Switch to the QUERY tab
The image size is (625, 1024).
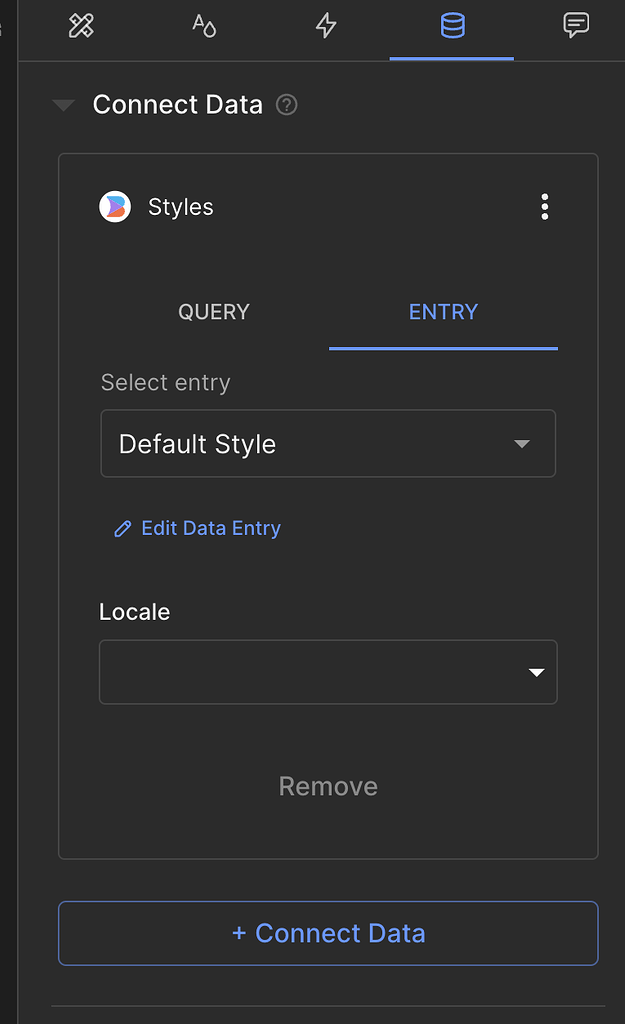point(213,312)
